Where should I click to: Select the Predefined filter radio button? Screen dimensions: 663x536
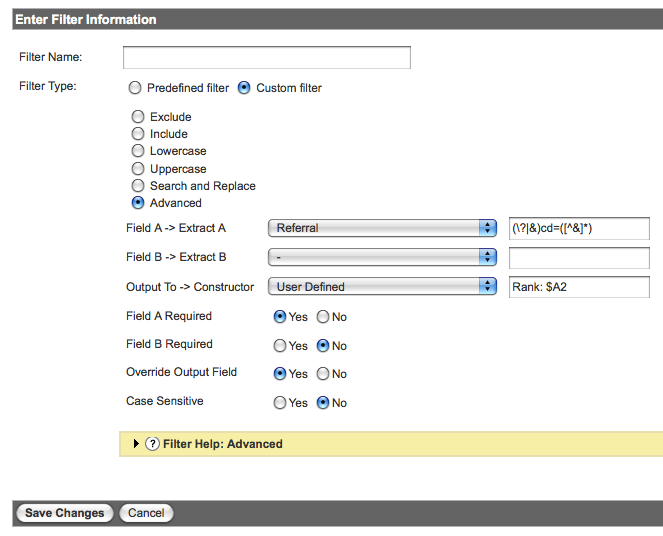pos(135,88)
